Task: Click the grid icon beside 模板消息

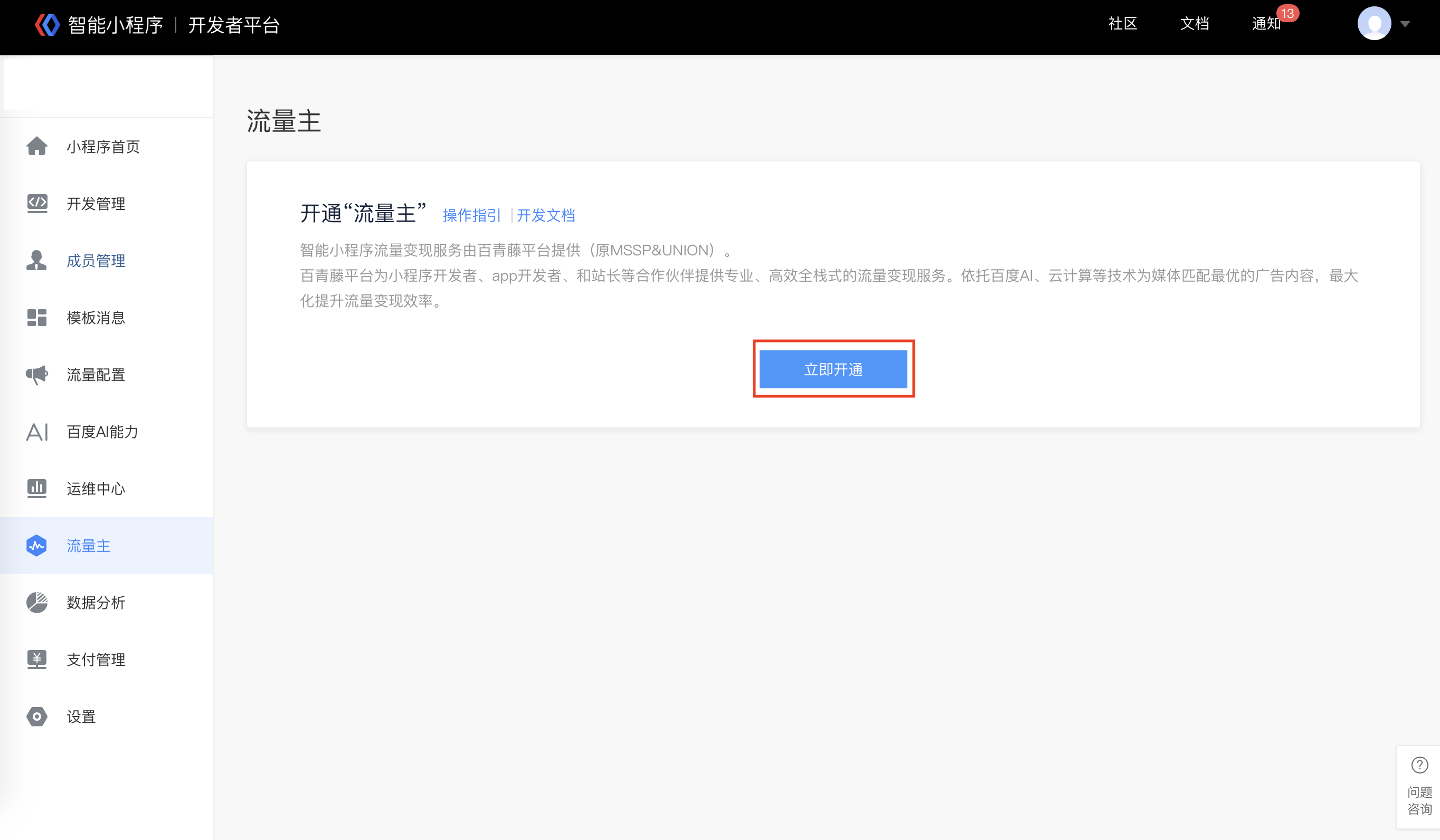Action: pos(36,318)
